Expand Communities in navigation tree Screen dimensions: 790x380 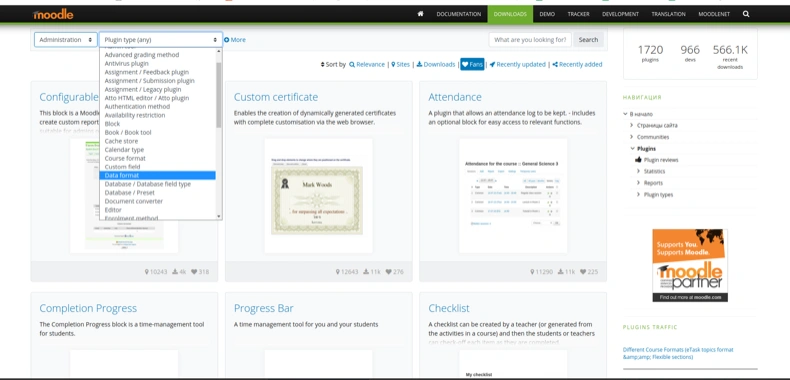[632, 137]
